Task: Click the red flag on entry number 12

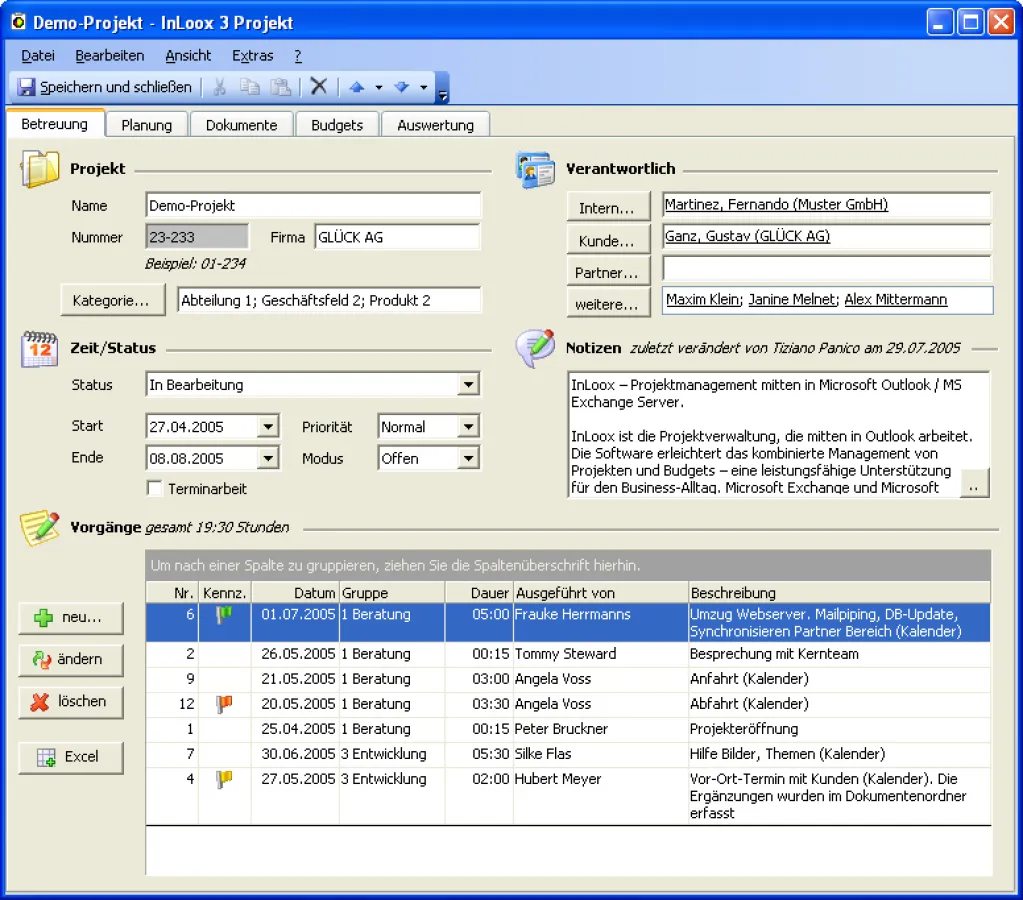Action: (224, 704)
